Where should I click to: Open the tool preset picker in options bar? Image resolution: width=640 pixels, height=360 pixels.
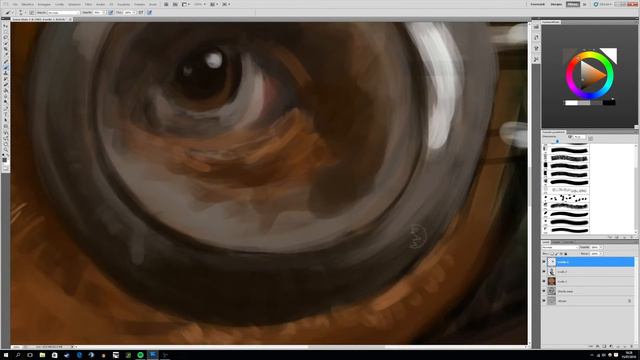point(8,13)
